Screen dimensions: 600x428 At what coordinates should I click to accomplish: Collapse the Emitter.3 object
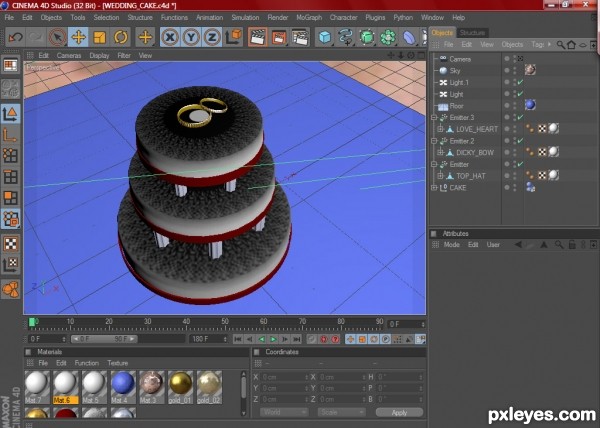[434, 118]
